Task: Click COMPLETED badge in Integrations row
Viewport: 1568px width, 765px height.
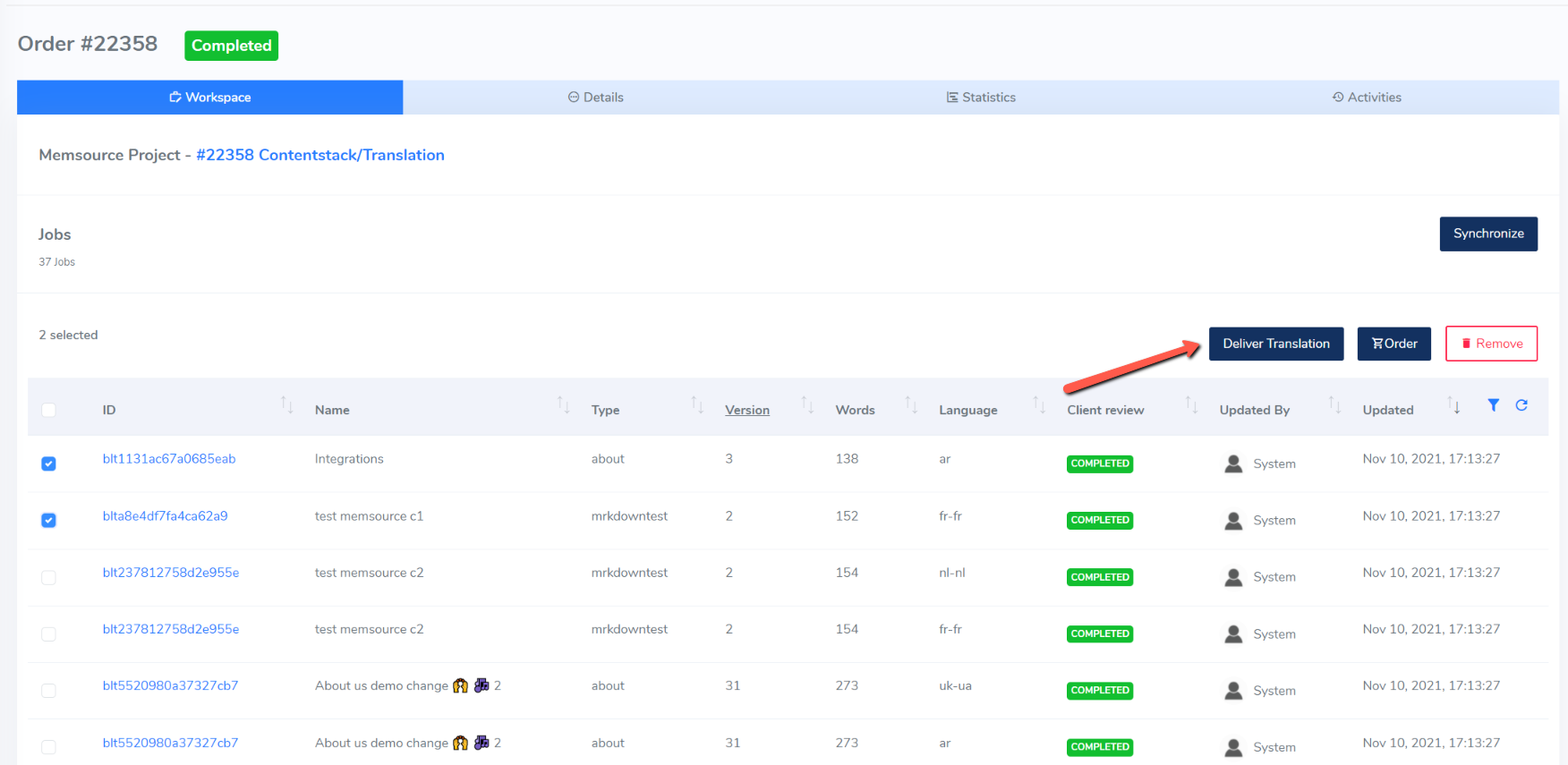Action: 1100,463
